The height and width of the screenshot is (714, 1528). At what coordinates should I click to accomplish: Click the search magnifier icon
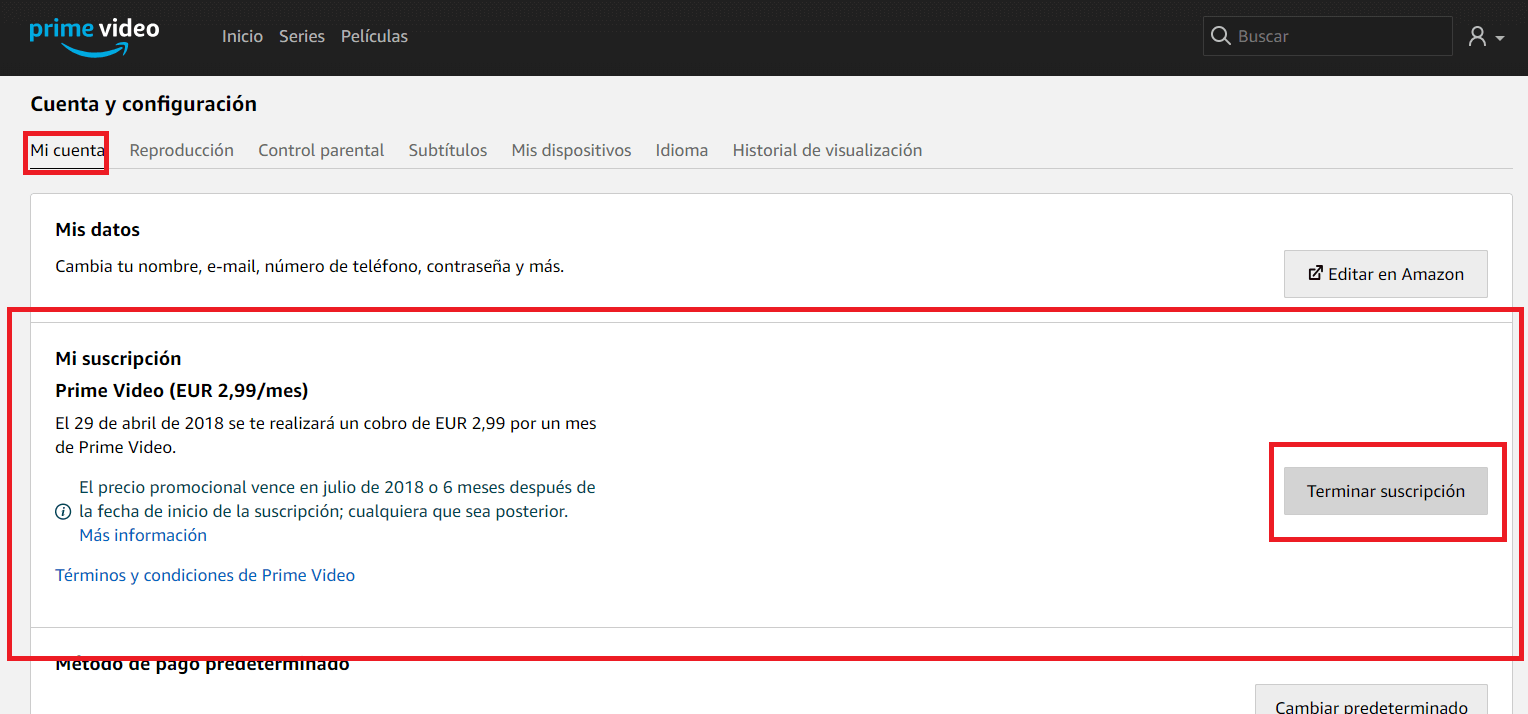[x=1220, y=36]
